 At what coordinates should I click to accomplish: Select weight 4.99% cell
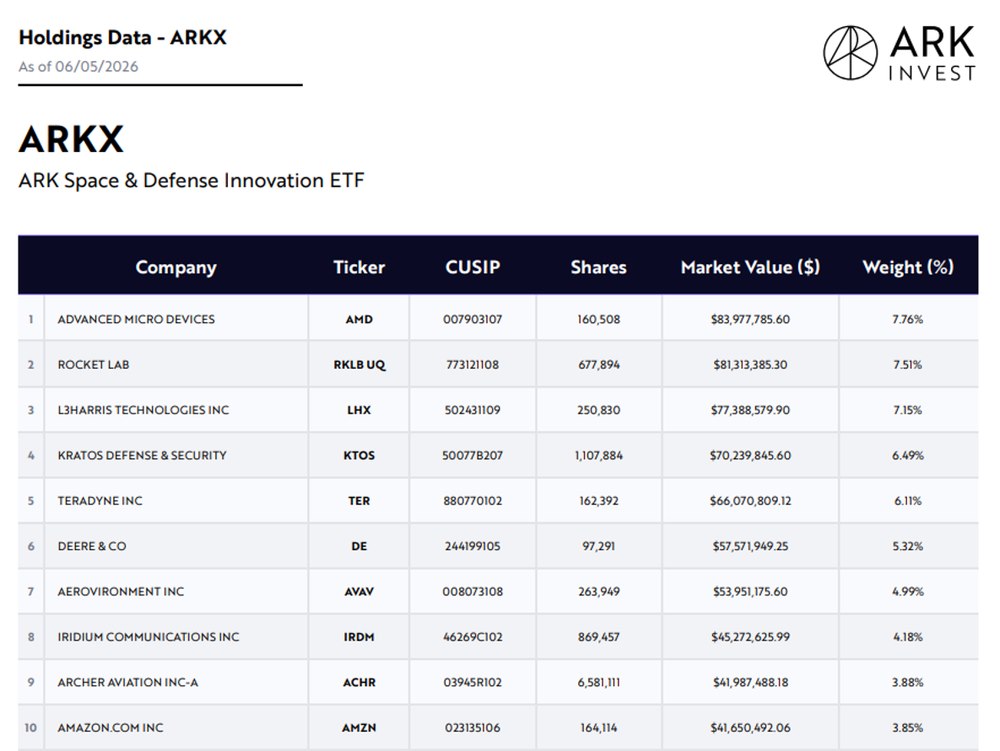908,591
